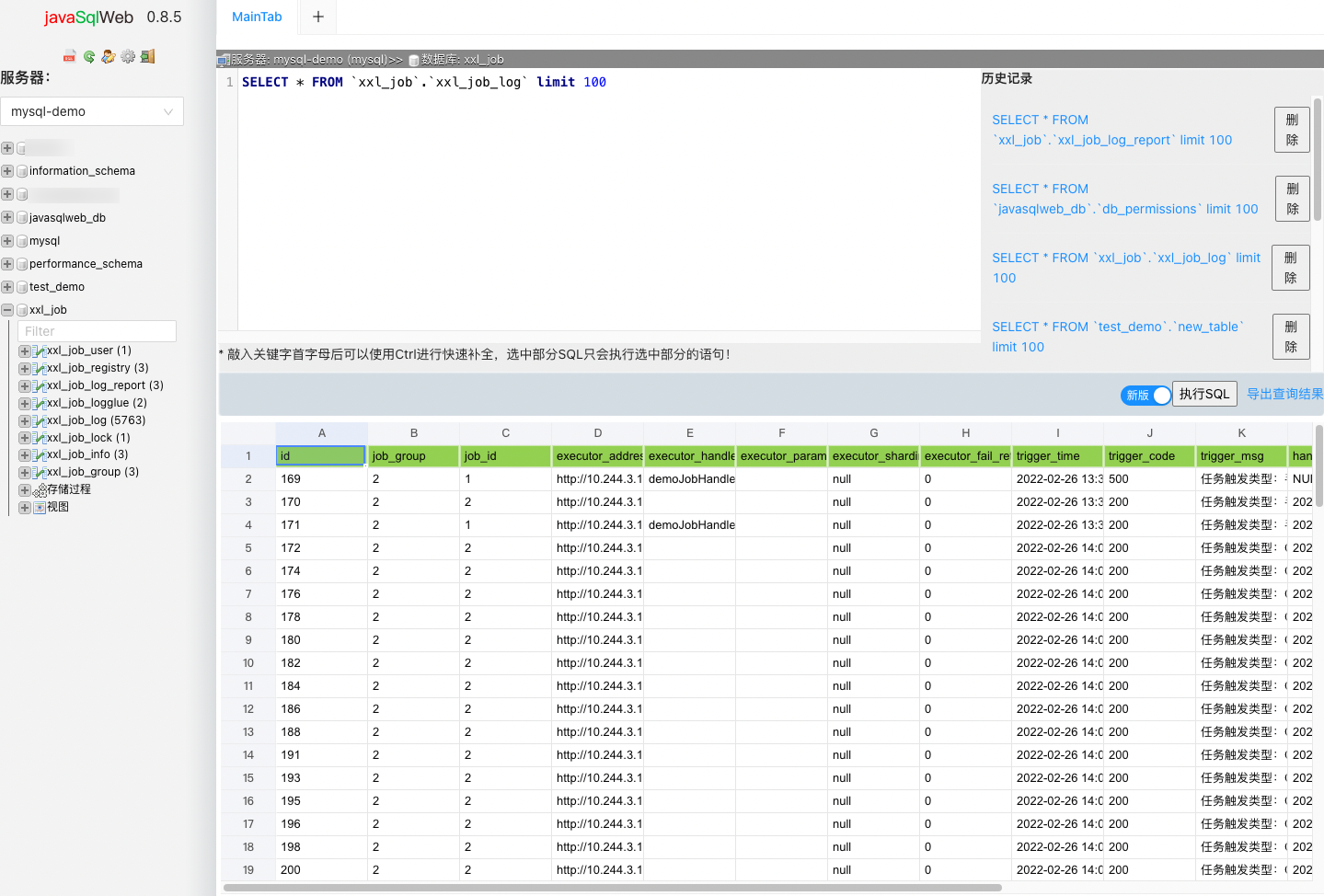Click the xxl_job_lock table icon
Image resolution: width=1324 pixels, height=896 pixels.
click(x=40, y=438)
